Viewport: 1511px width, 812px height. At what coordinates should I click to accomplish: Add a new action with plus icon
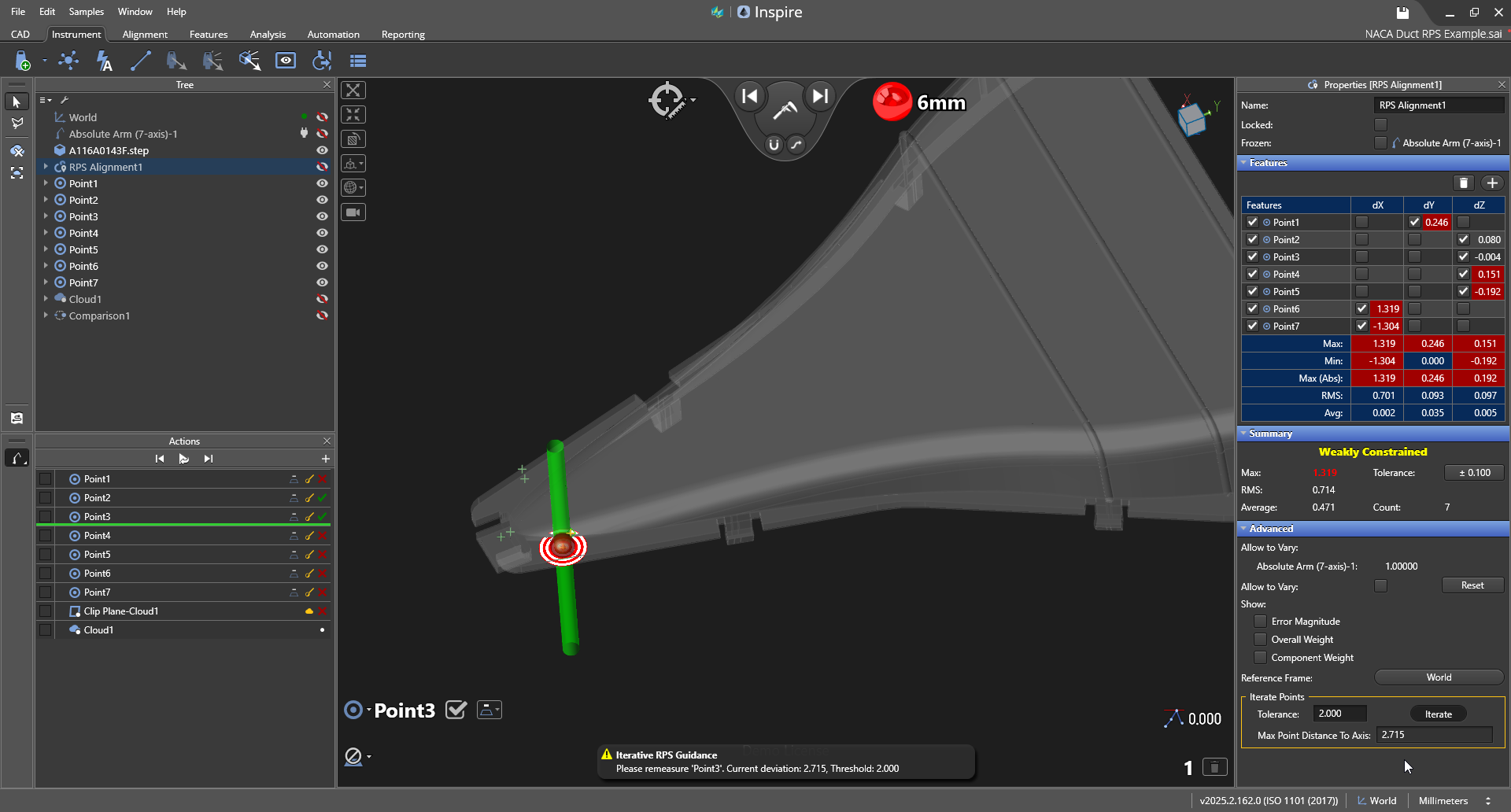tap(326, 459)
